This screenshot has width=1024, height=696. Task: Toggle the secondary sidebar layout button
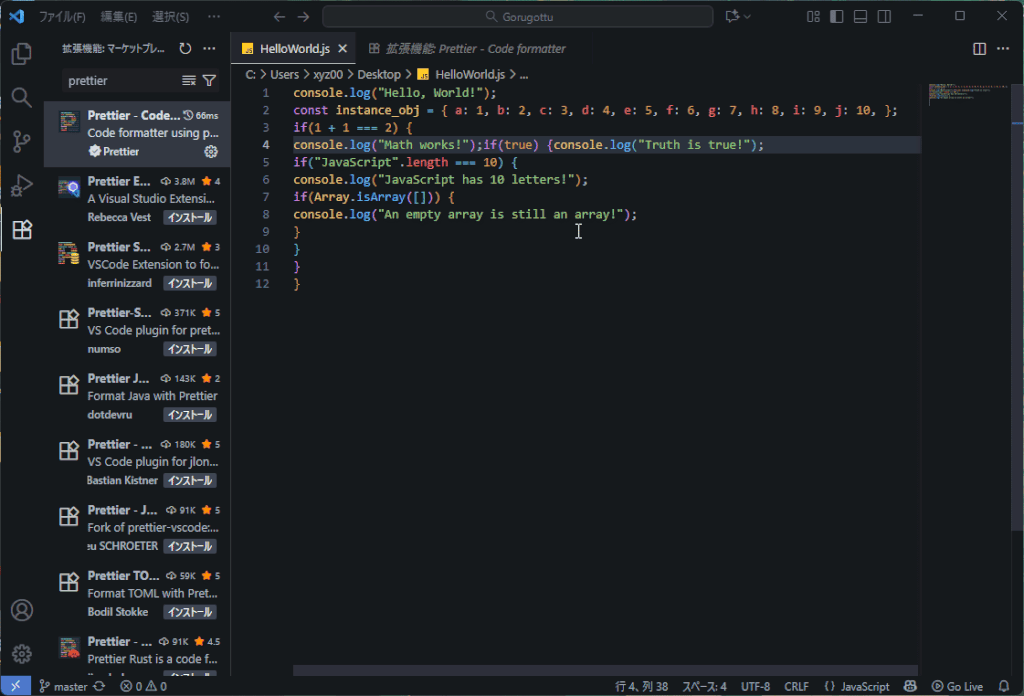click(884, 16)
